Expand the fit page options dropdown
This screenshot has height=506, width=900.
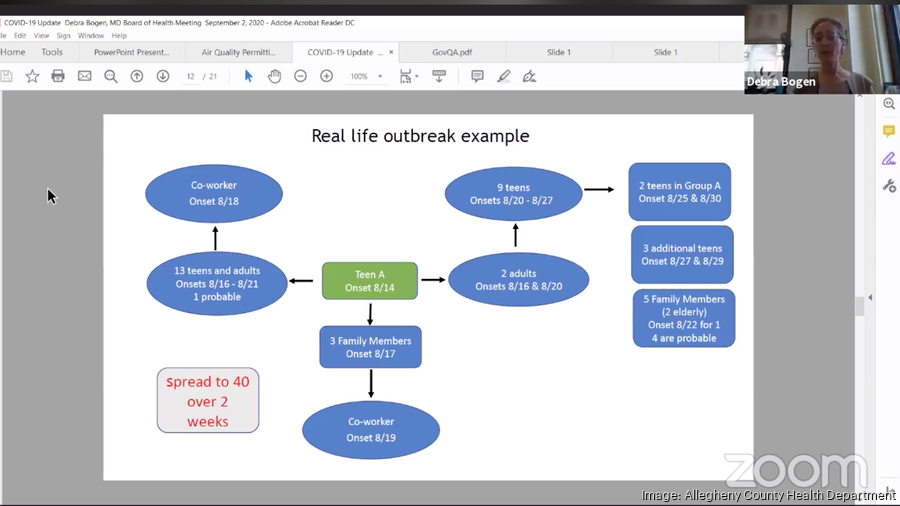pyautogui.click(x=416, y=77)
